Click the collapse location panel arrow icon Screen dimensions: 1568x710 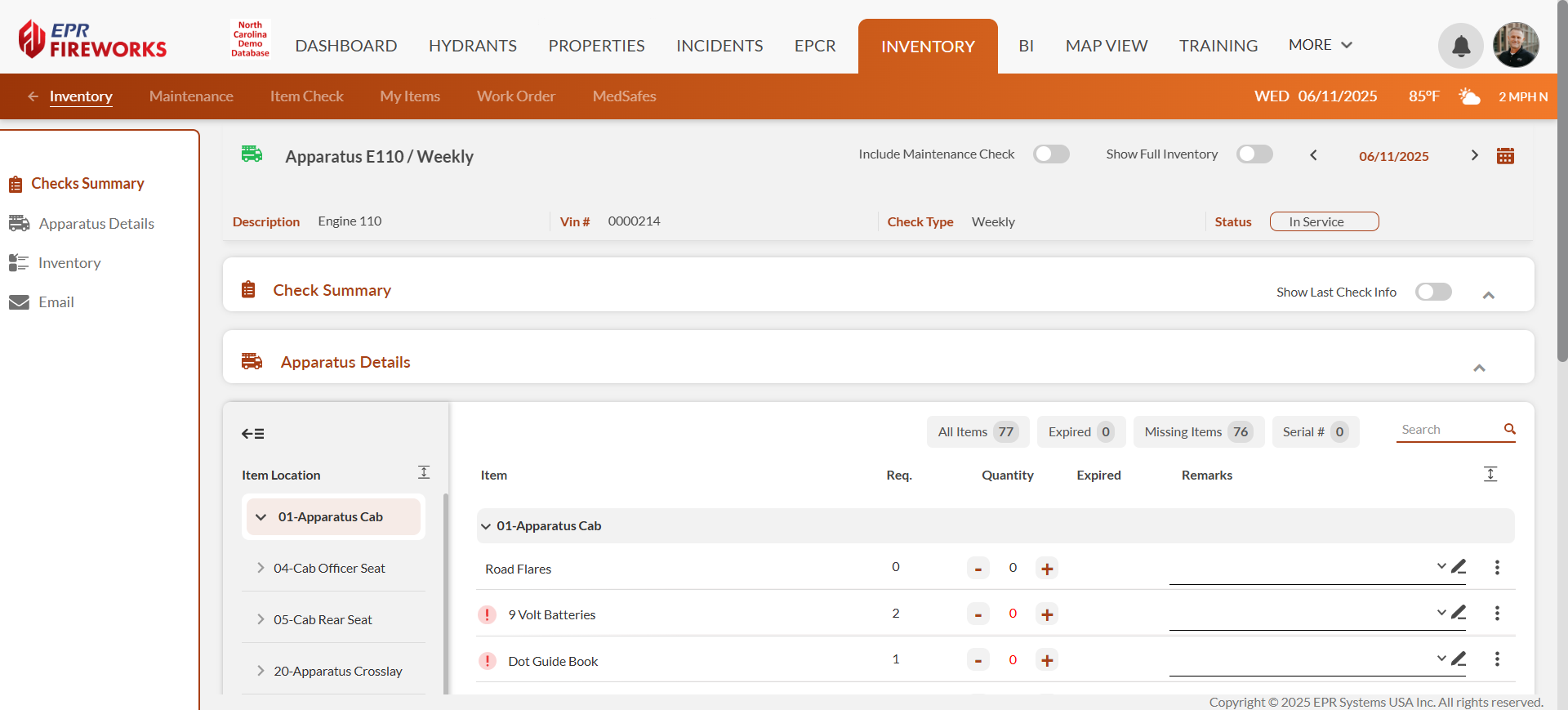tap(252, 434)
